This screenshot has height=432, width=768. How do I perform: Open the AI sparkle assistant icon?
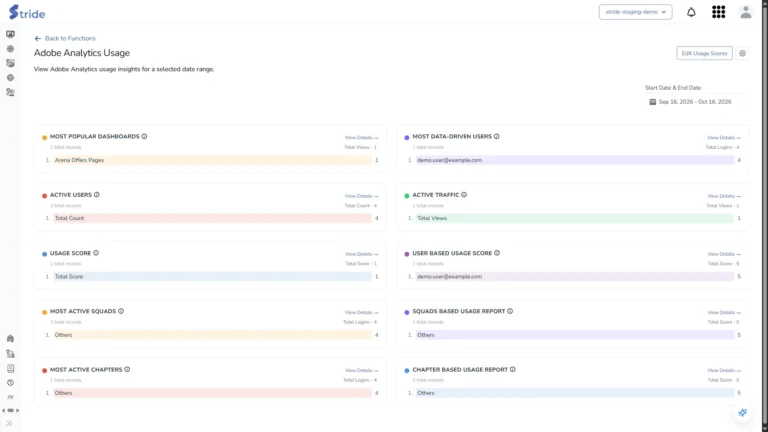[x=743, y=413]
